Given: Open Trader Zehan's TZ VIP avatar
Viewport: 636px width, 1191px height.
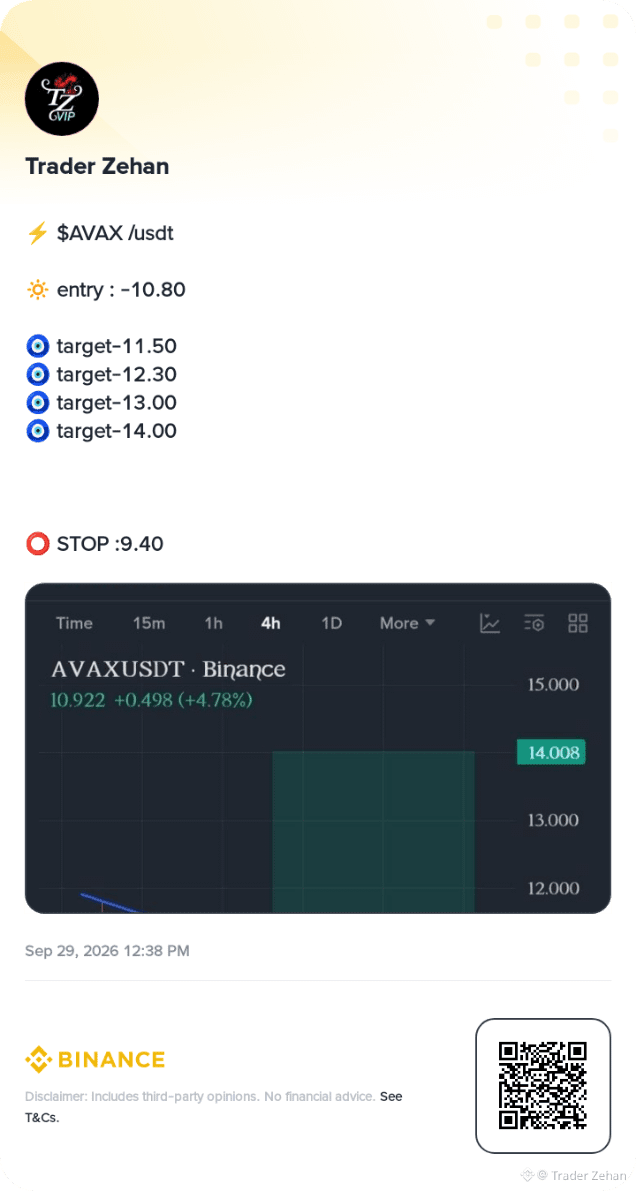Looking at the screenshot, I should [x=62, y=99].
